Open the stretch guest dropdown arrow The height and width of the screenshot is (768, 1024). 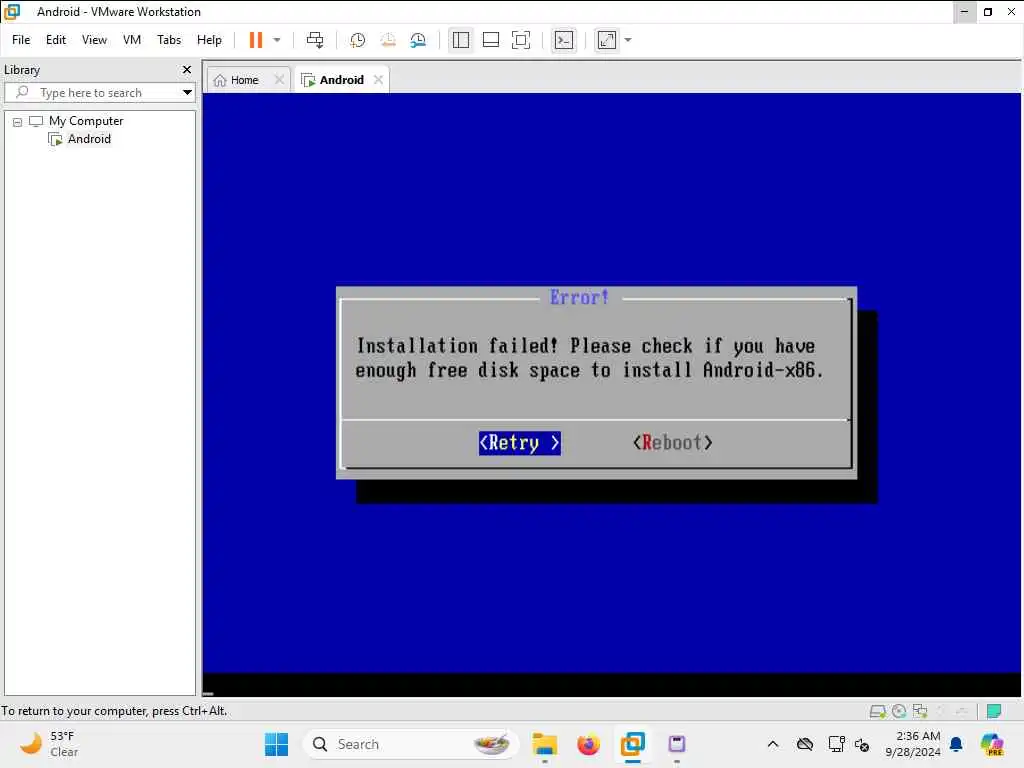(x=628, y=40)
